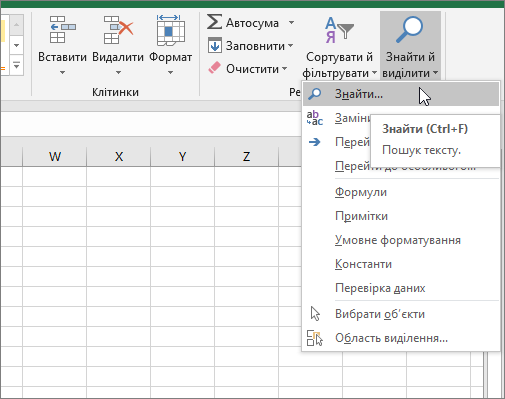Click the Selection Pane icon

pos(315,338)
